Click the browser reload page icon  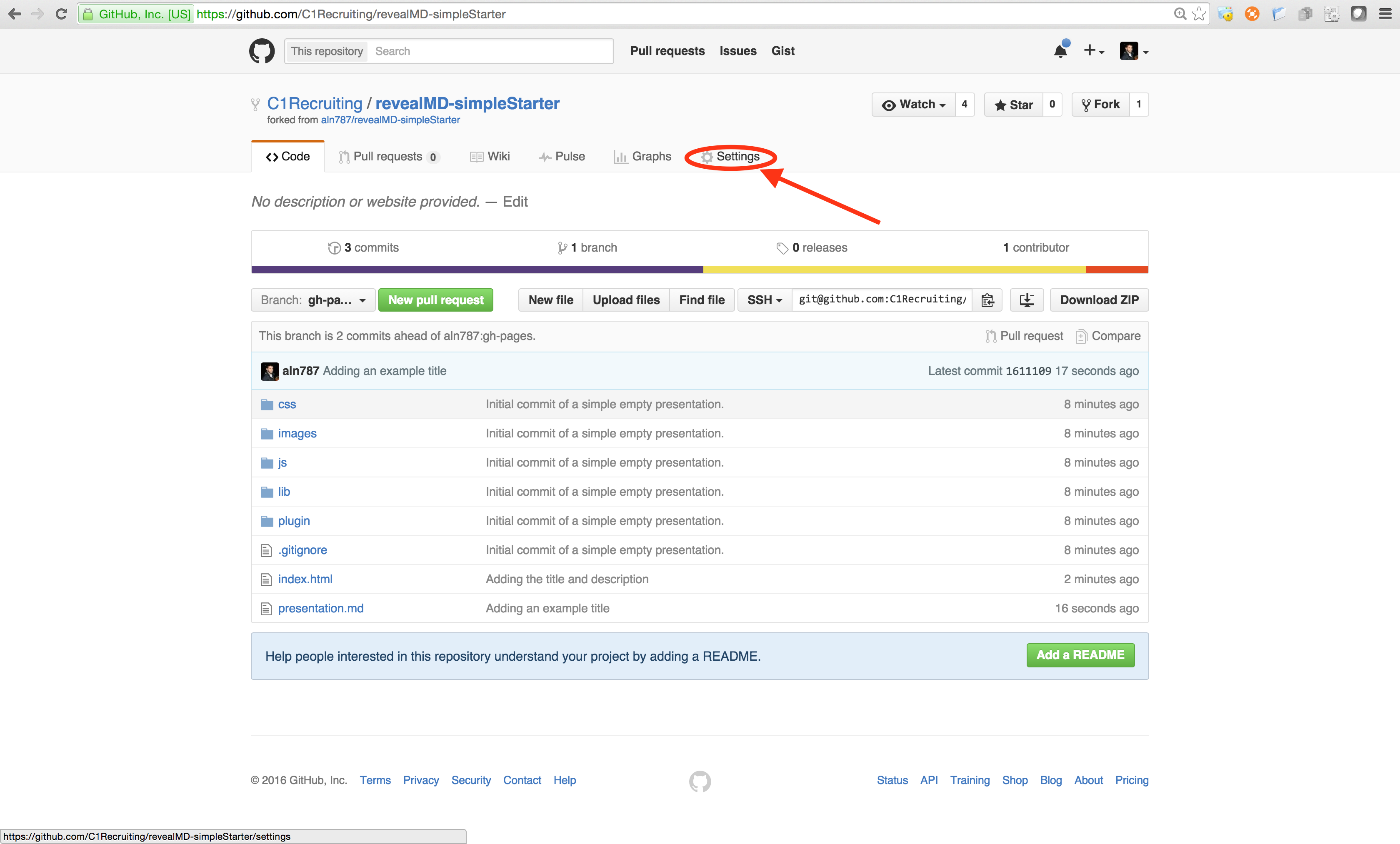click(x=61, y=14)
